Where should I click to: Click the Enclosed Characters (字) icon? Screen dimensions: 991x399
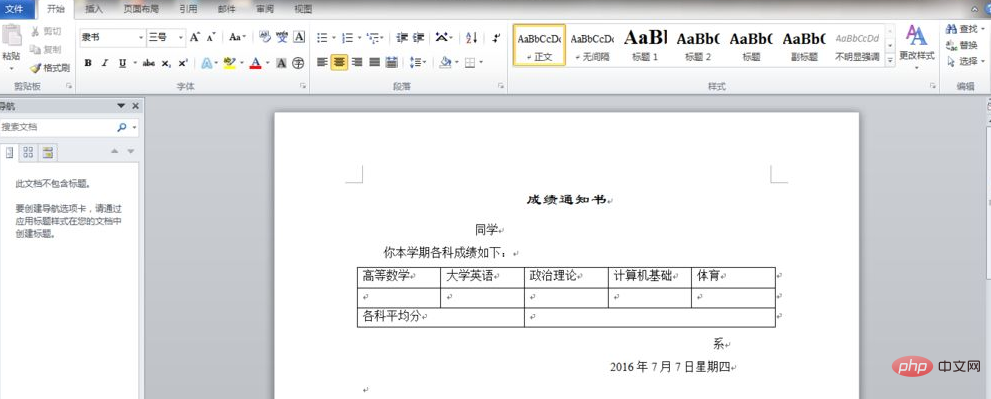coord(298,63)
